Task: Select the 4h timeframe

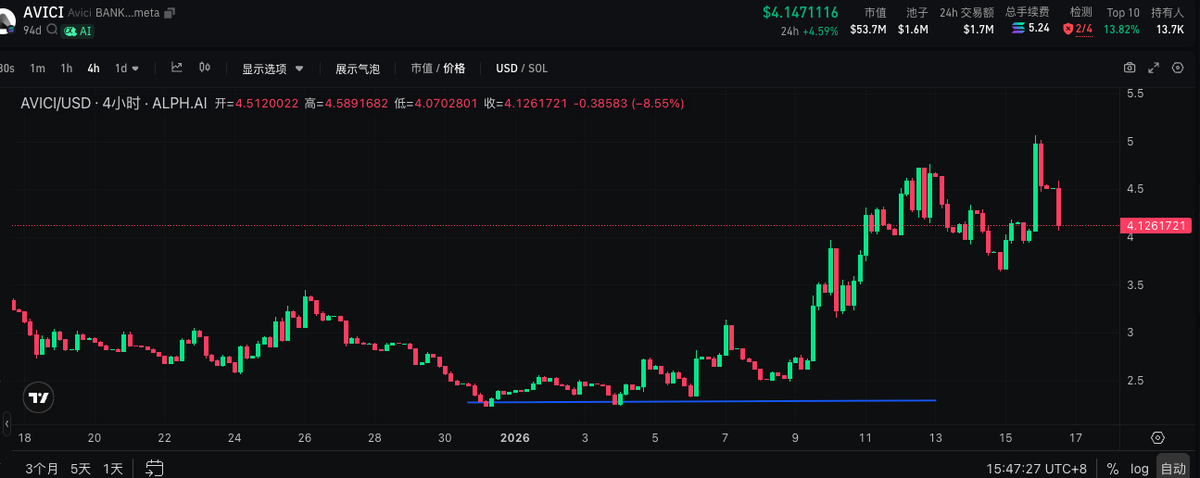Action: pyautogui.click(x=94, y=69)
